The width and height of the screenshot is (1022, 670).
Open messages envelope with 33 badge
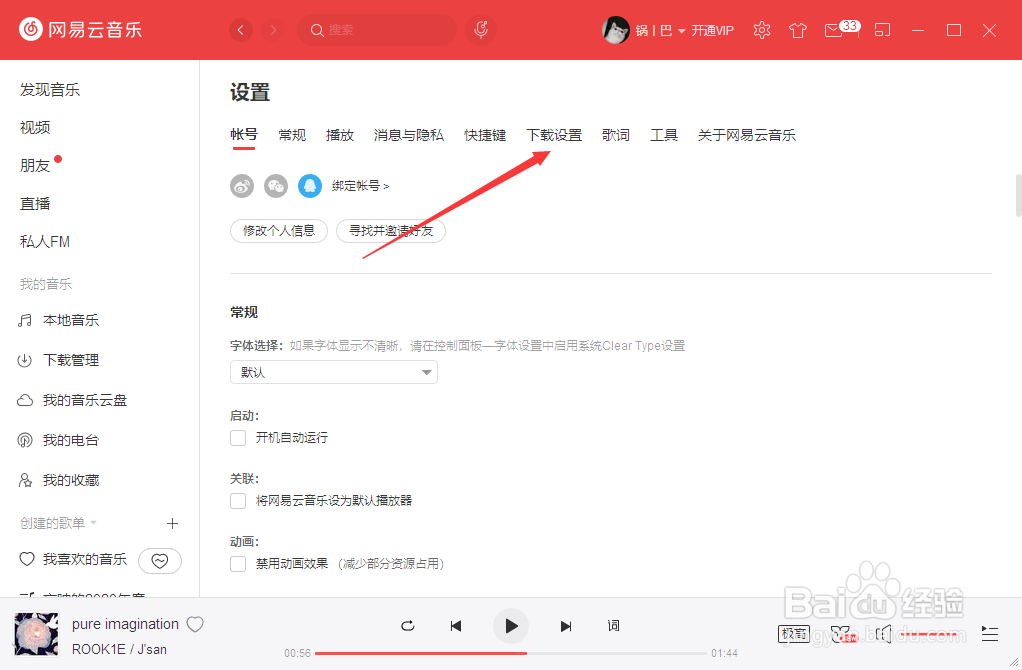[841, 29]
